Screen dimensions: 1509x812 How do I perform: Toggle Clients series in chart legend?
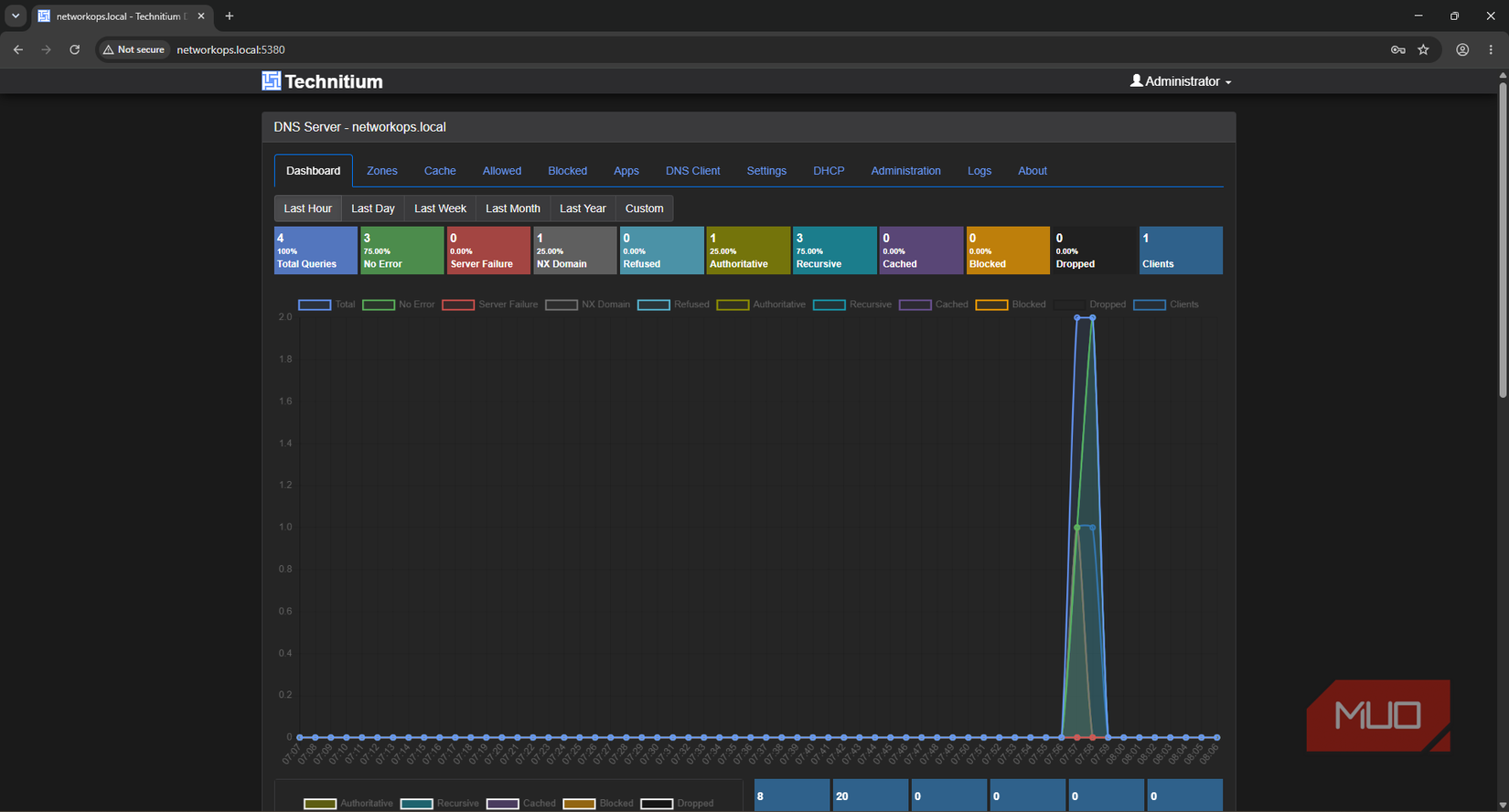[x=1166, y=304]
